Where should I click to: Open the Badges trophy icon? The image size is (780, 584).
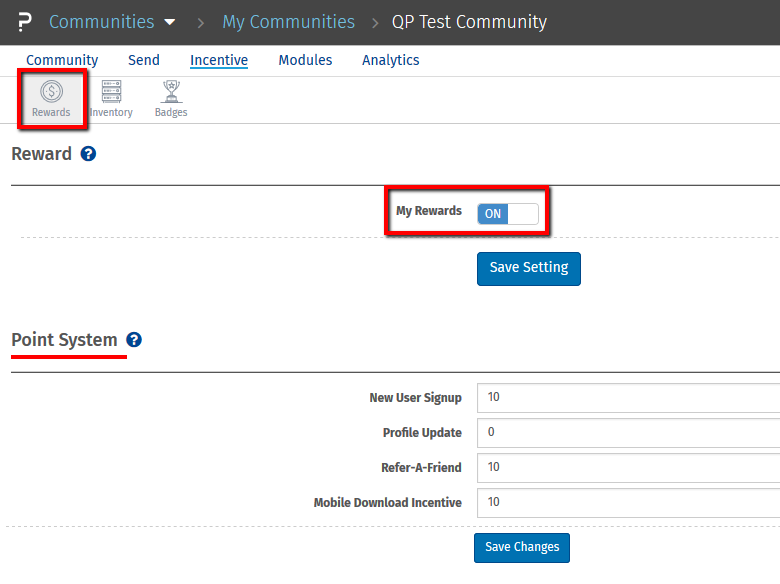coord(171,99)
